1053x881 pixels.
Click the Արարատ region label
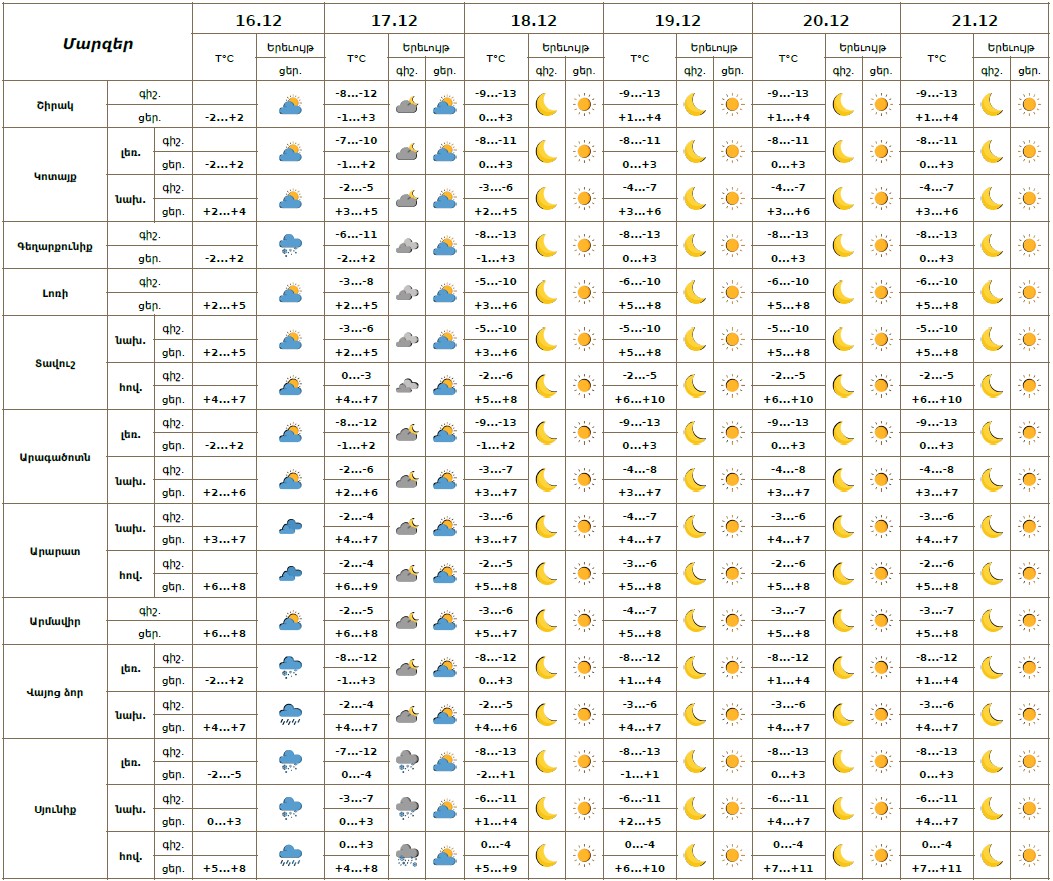click(x=56, y=550)
